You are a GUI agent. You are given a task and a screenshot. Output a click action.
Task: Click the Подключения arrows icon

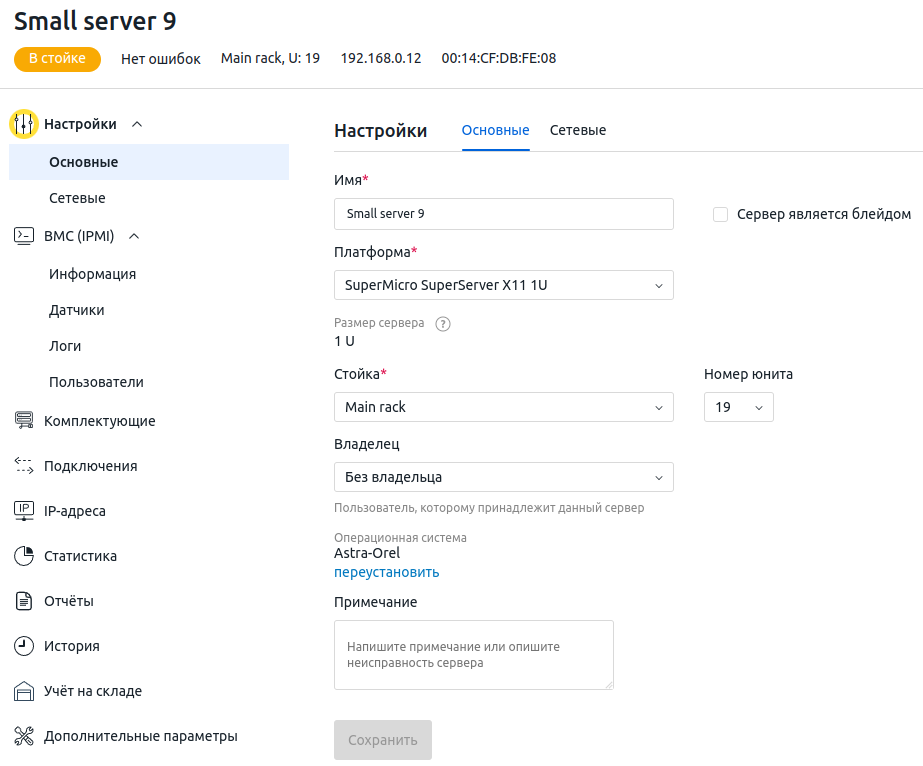(24, 466)
